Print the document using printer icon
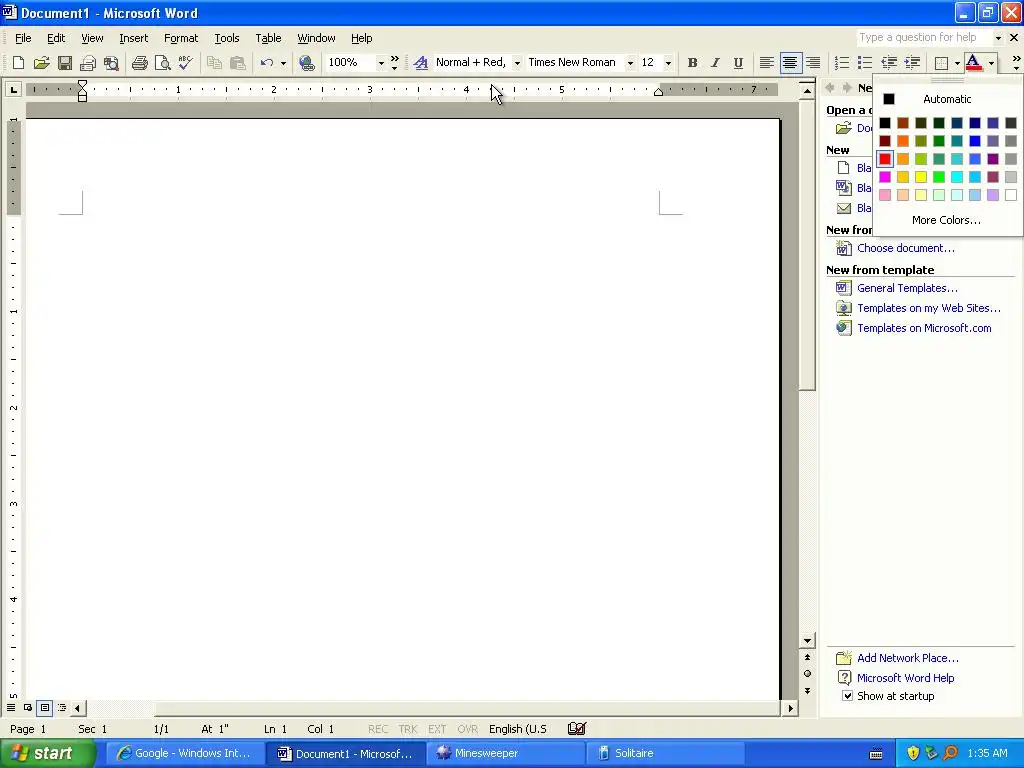Image resolution: width=1024 pixels, height=768 pixels. coord(139,63)
